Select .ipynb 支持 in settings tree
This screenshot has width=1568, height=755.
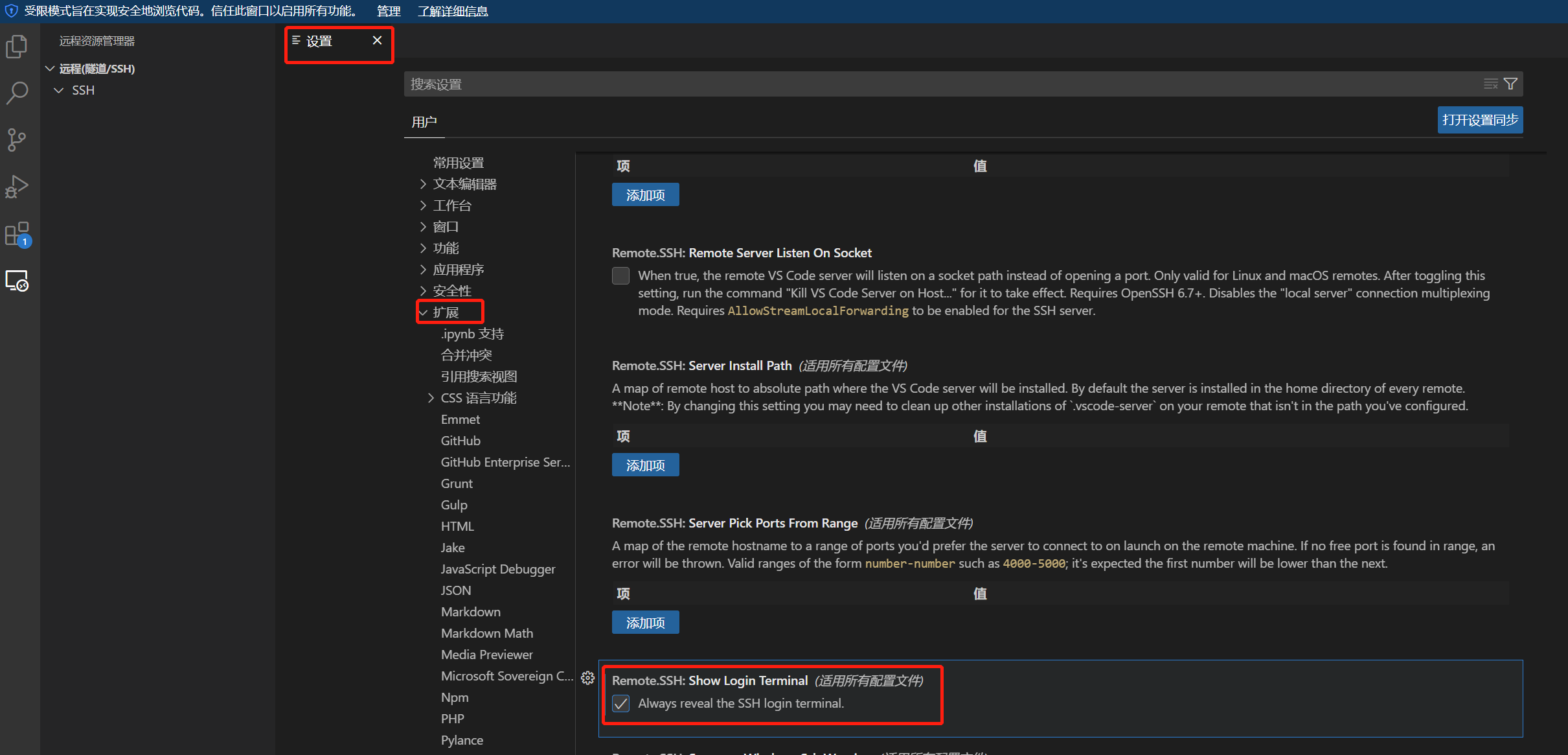coord(472,334)
